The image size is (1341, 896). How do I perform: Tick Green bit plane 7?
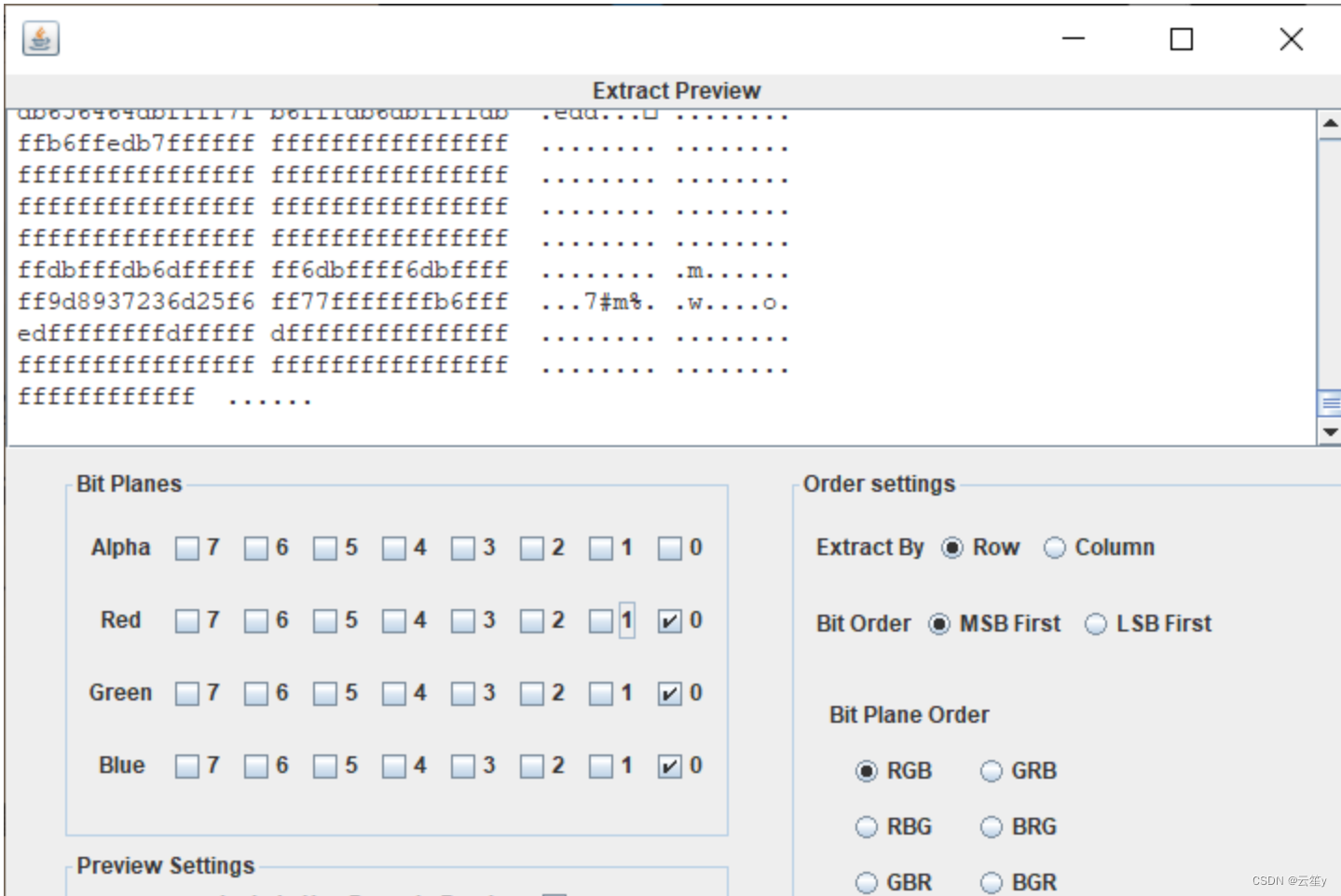point(187,694)
